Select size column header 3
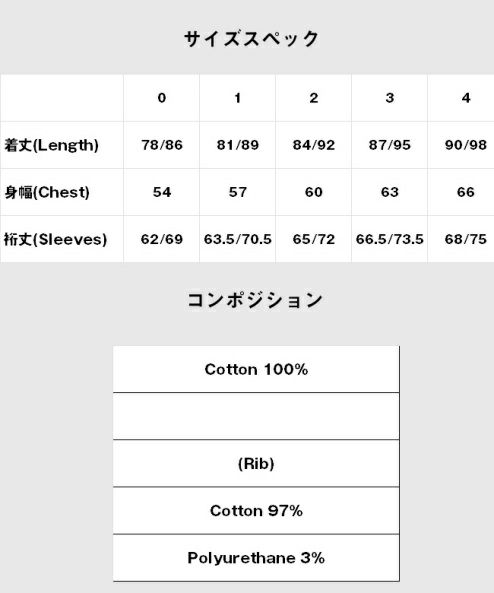Screen dimensions: 494x593 pyautogui.click(x=390, y=98)
